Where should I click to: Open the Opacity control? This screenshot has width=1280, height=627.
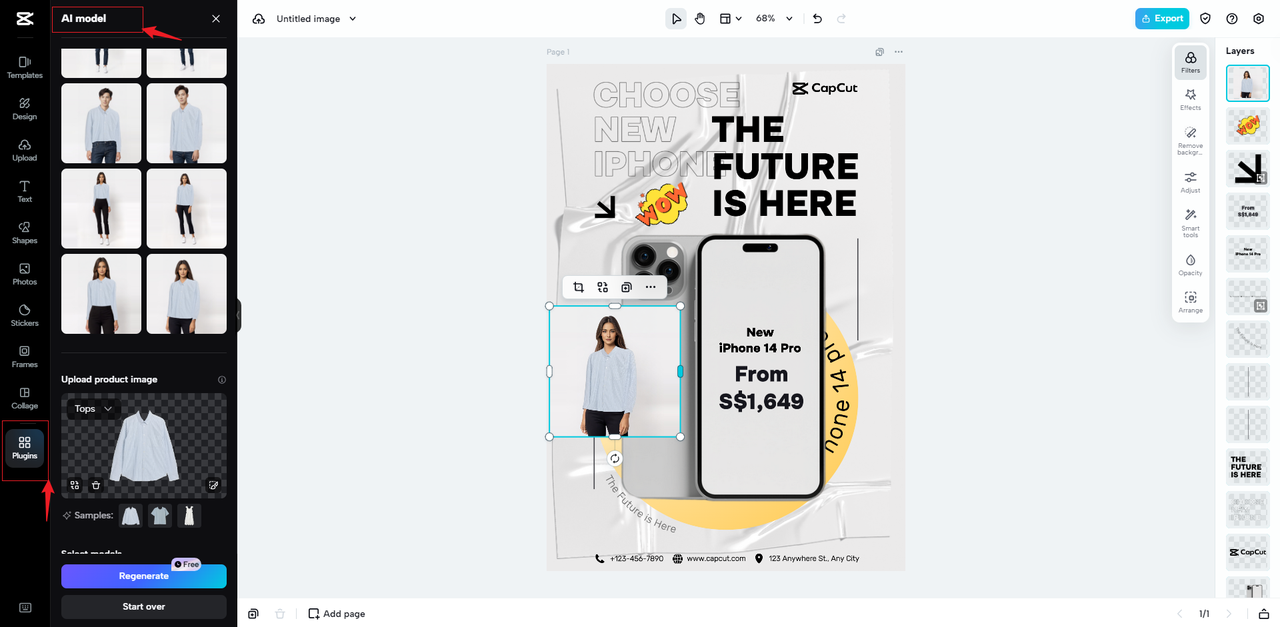pos(1190,264)
